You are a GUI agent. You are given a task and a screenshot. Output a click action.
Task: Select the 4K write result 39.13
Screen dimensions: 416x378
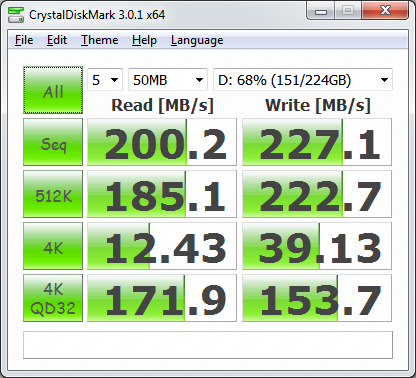click(x=317, y=246)
